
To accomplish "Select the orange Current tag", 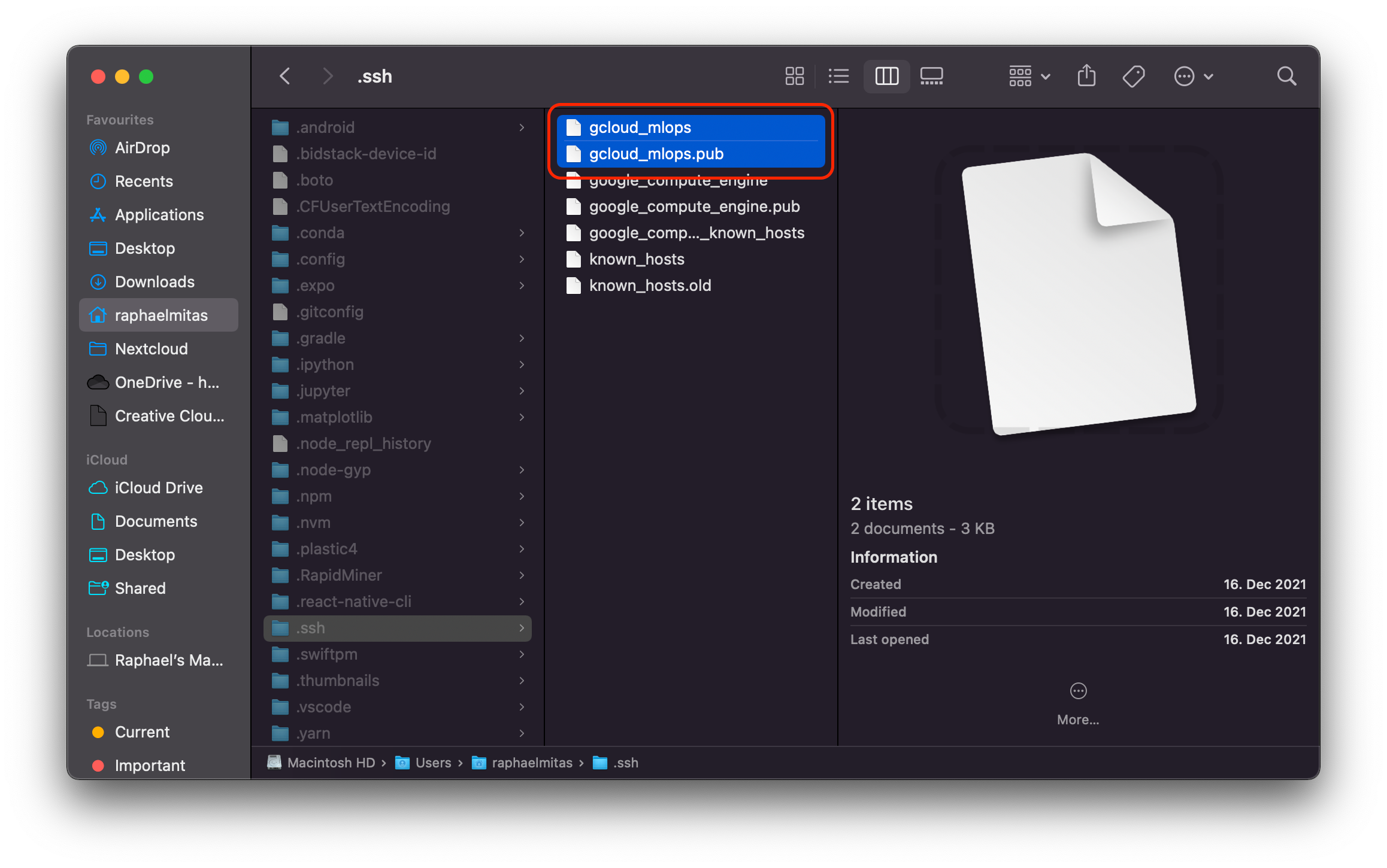I will point(141,732).
